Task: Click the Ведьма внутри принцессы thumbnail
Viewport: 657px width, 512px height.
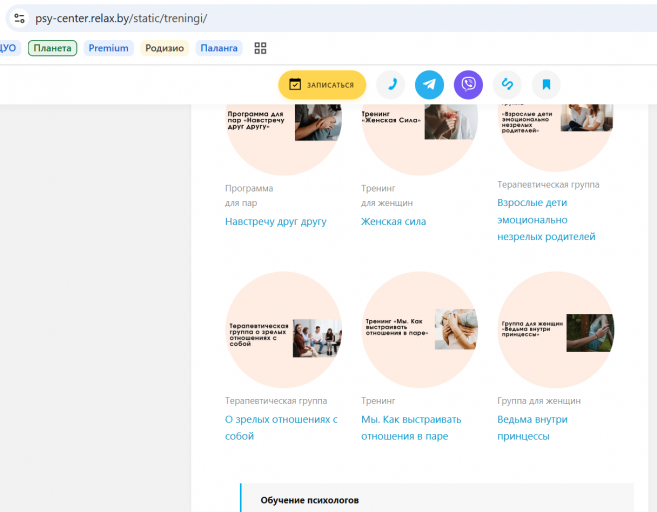Action: coord(556,330)
